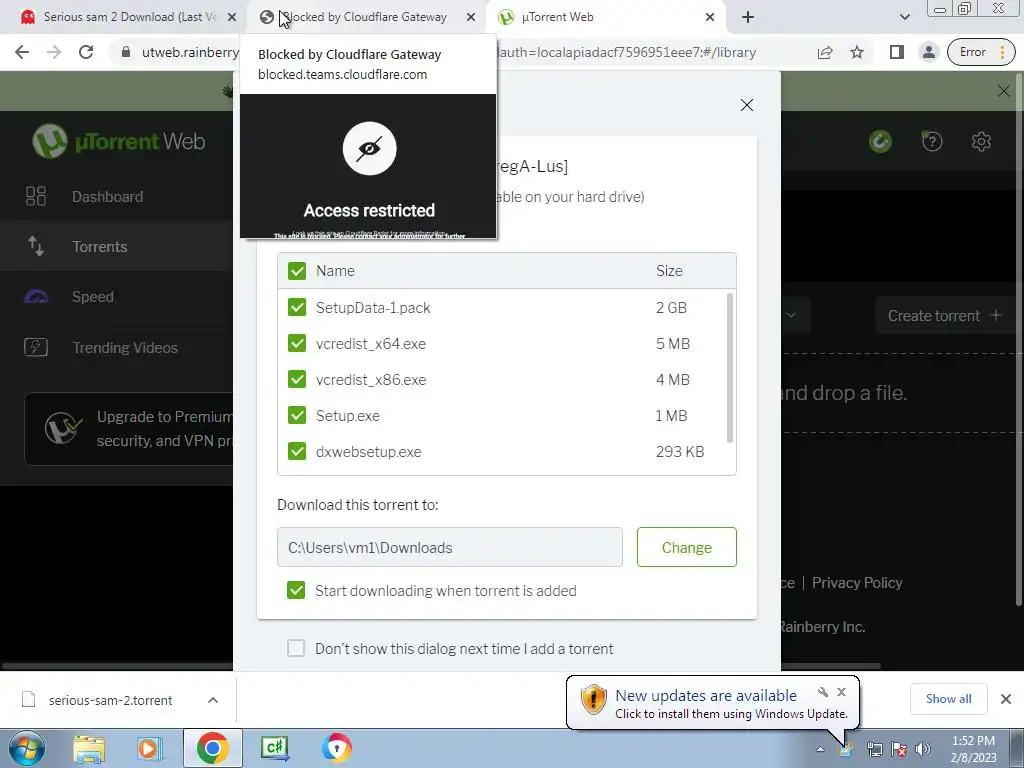Dismiss the green notification banner

tap(1004, 91)
